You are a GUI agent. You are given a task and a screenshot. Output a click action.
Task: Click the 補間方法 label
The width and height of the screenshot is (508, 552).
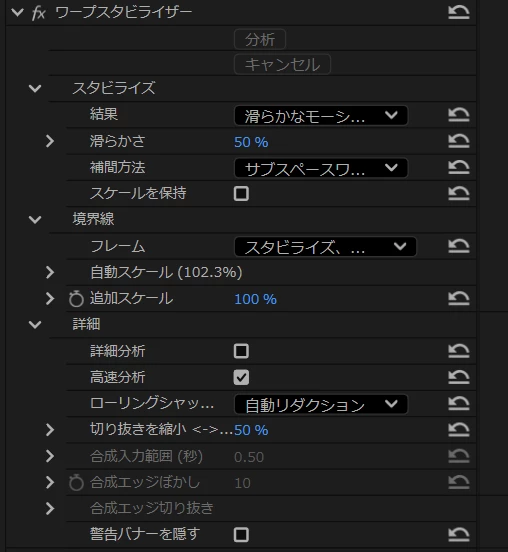(x=118, y=167)
